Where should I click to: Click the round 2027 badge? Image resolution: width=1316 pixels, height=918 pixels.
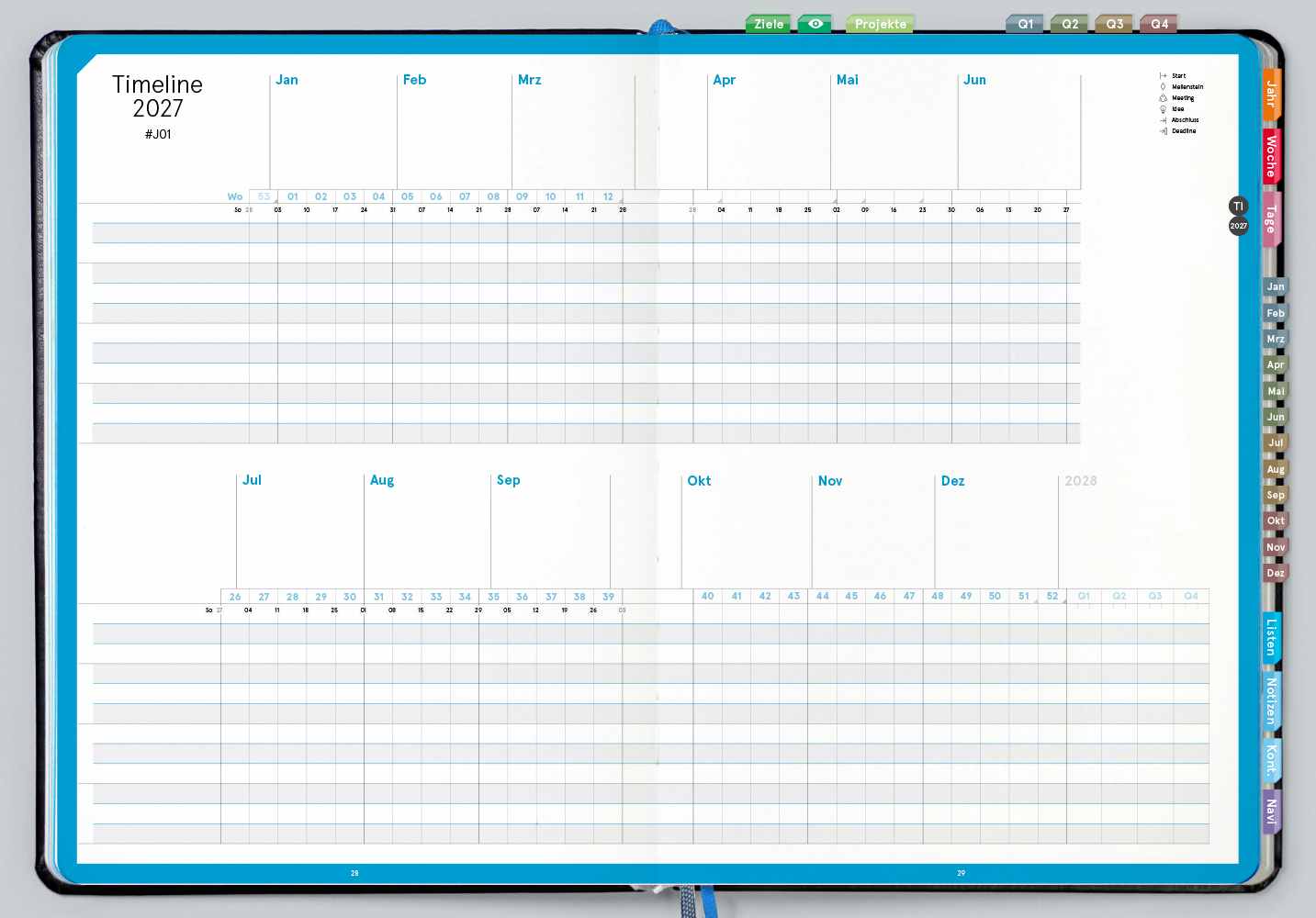1239,226
